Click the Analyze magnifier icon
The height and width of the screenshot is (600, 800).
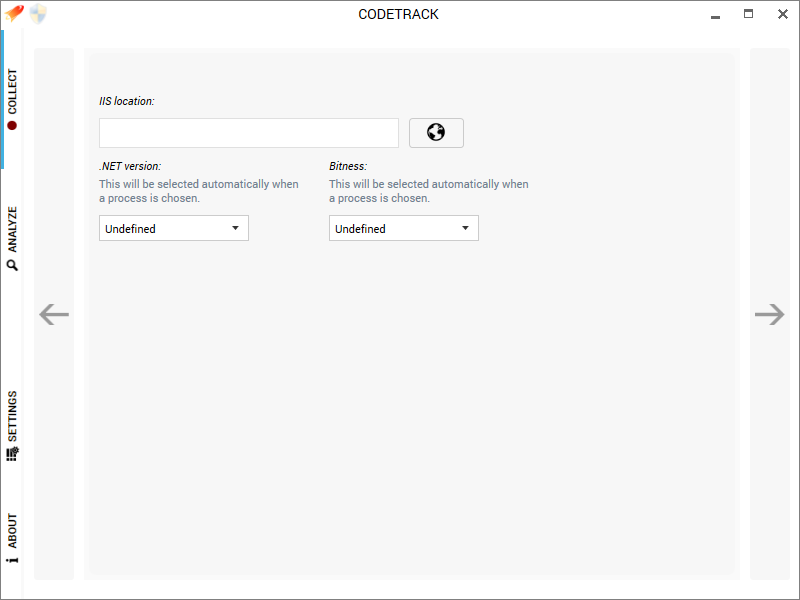[12, 265]
